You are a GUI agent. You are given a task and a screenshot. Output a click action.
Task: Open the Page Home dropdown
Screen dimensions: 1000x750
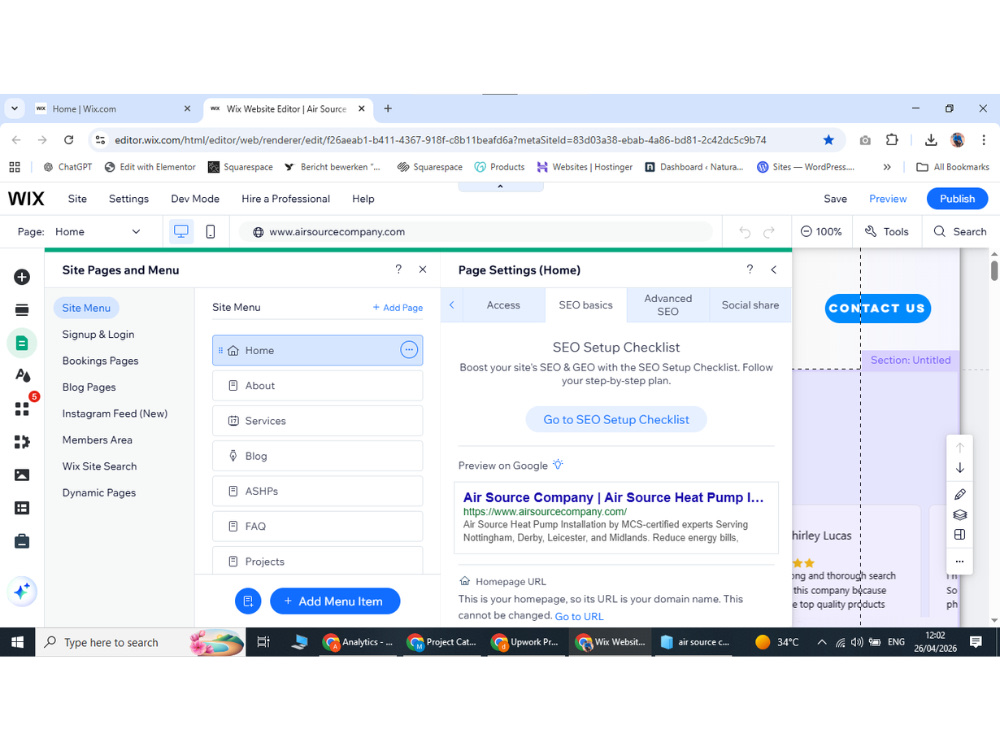coord(98,232)
